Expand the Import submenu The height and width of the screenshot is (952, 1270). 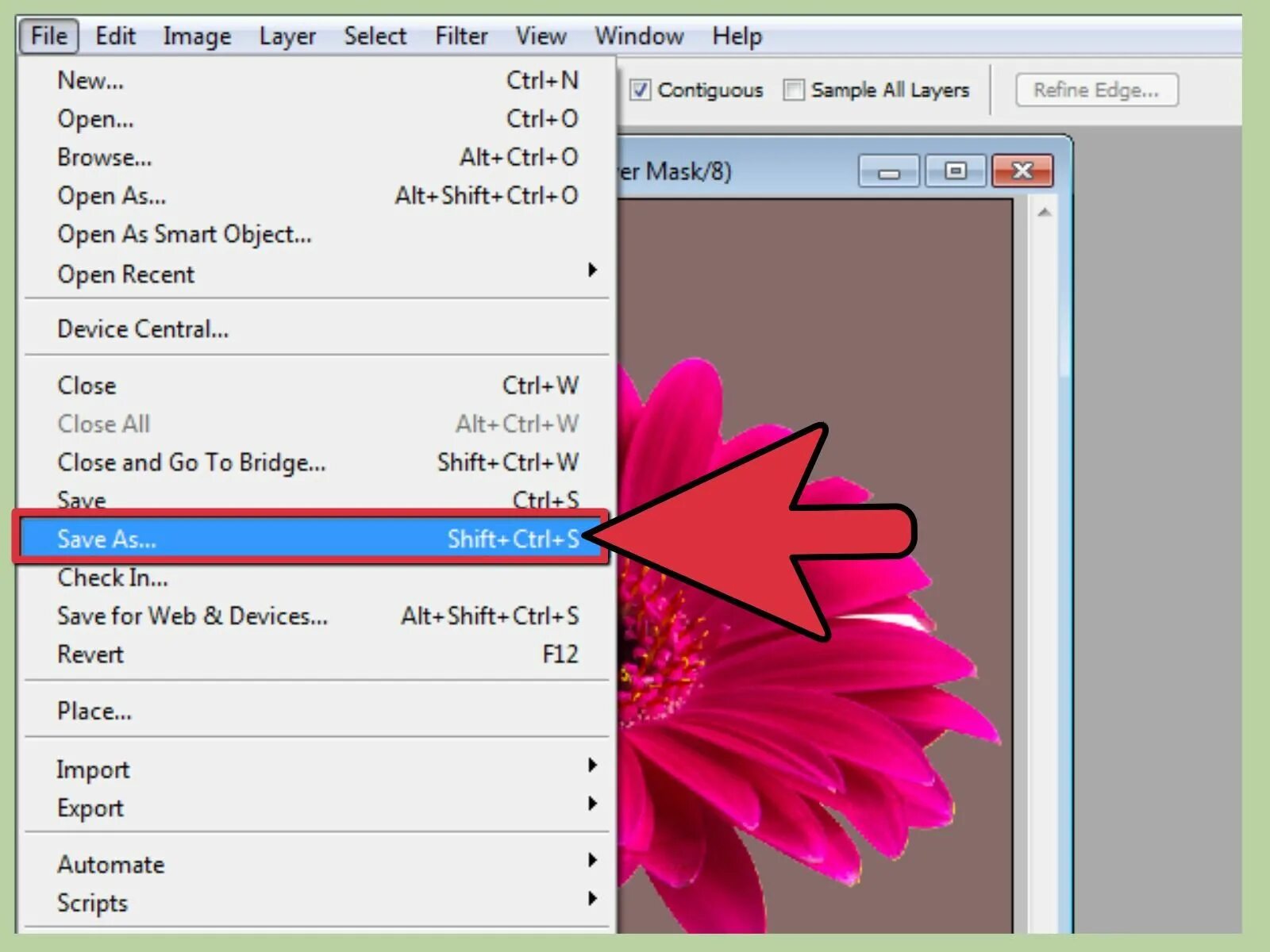[x=317, y=769]
